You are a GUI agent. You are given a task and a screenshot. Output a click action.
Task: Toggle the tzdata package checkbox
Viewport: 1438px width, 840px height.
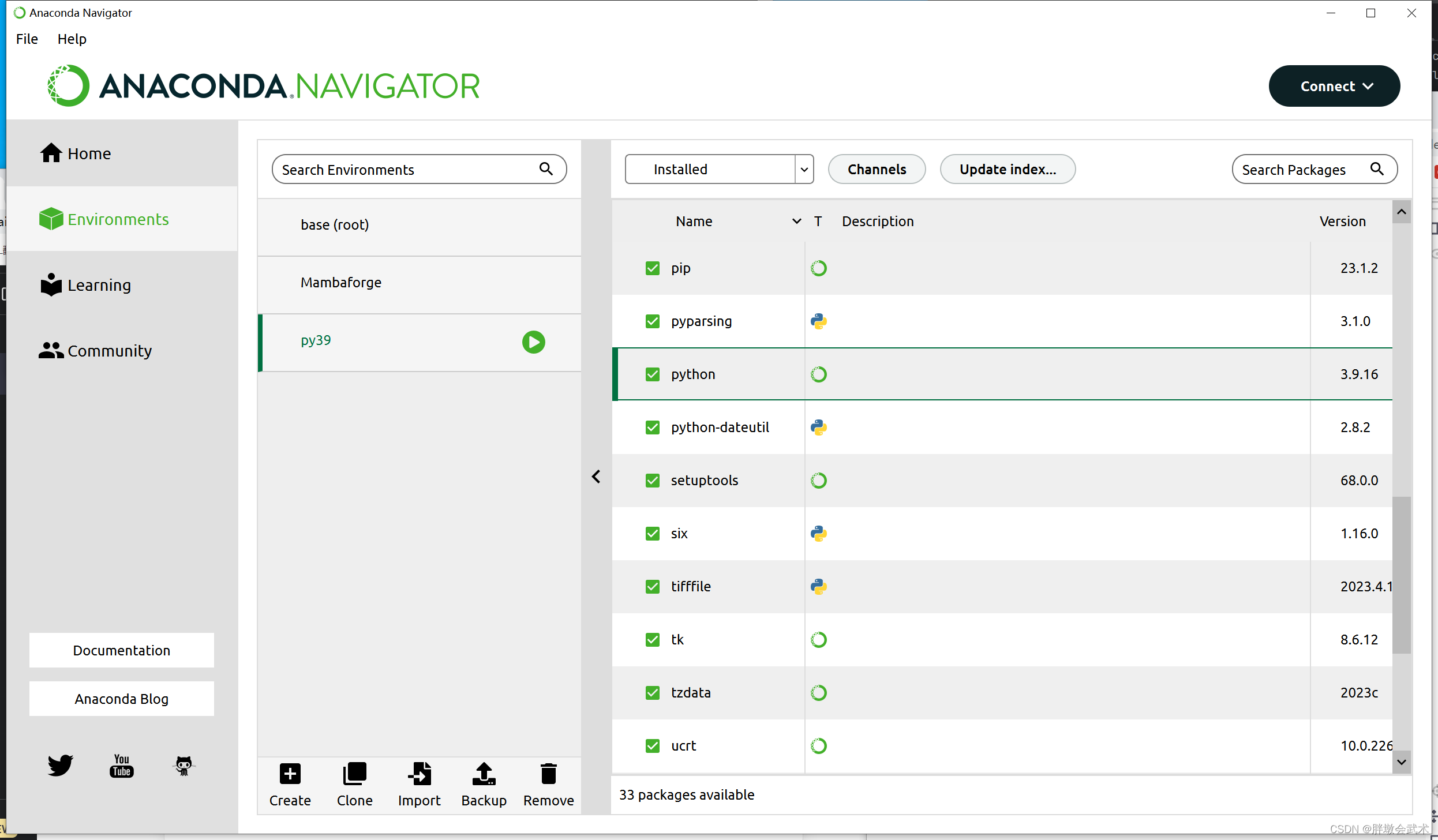coord(653,693)
